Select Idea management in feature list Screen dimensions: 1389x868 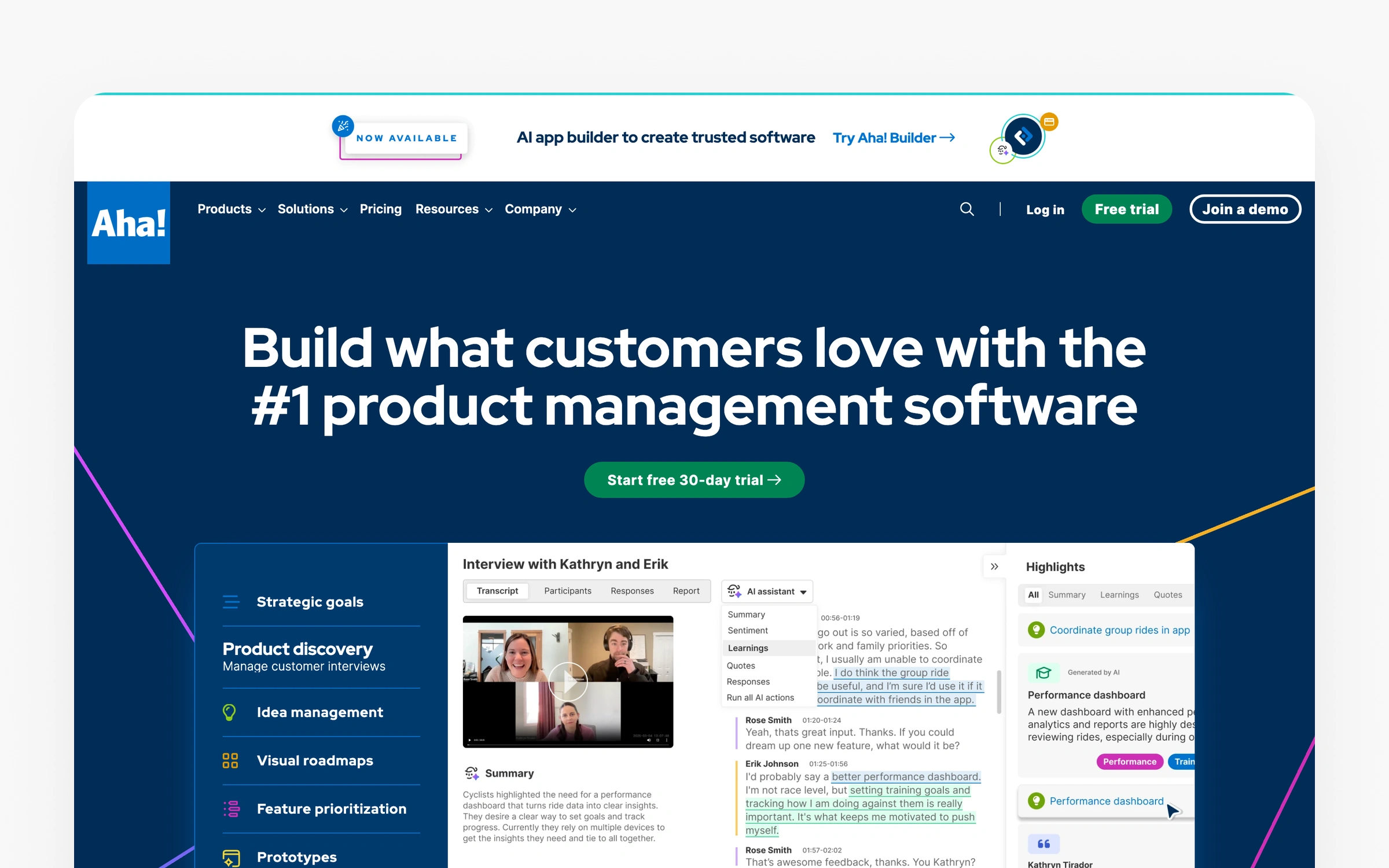tap(321, 712)
